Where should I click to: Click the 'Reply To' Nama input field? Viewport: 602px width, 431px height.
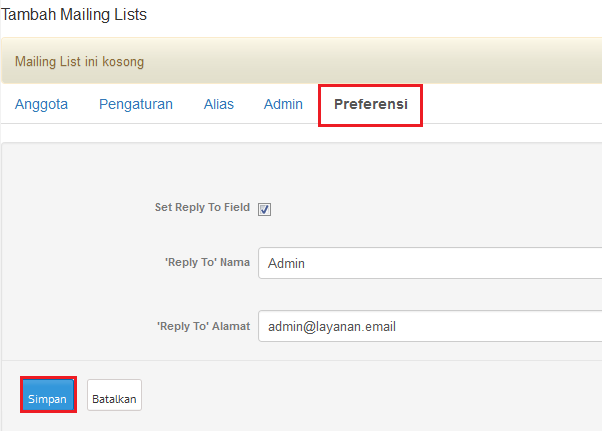point(430,263)
